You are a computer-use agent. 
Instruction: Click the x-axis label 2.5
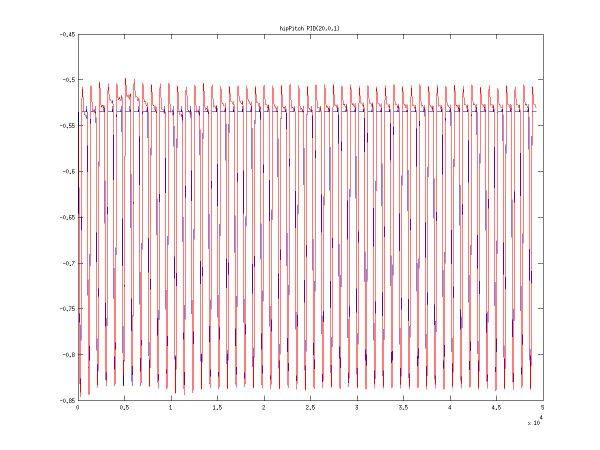point(310,408)
